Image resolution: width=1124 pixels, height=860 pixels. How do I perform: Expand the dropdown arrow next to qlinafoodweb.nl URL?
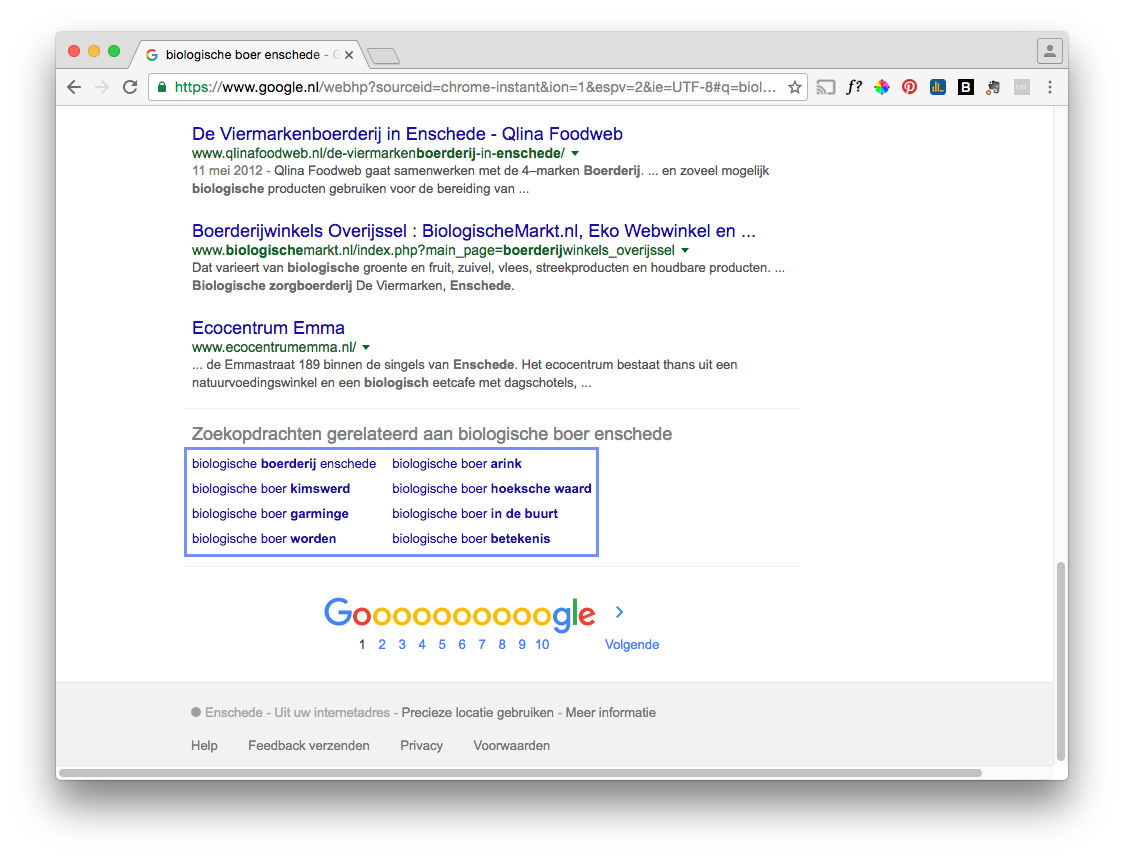pos(575,153)
